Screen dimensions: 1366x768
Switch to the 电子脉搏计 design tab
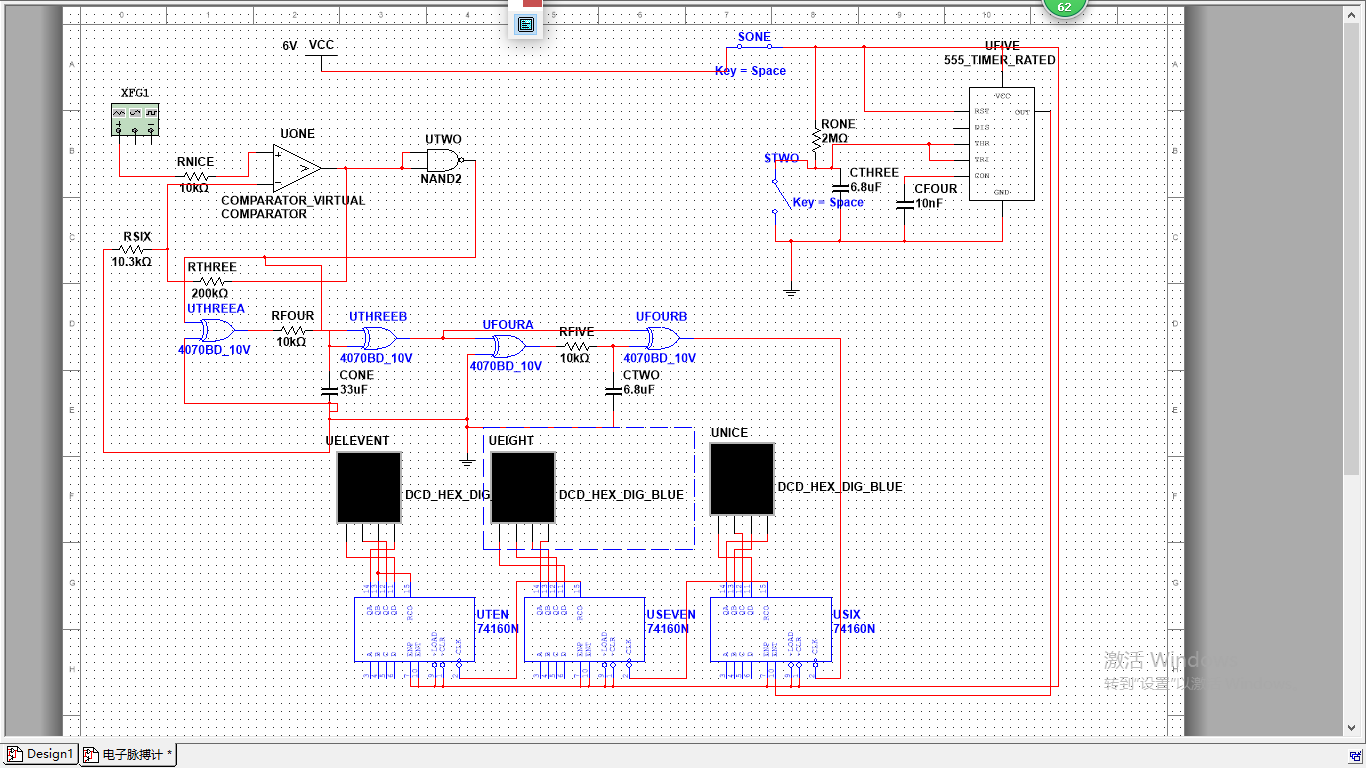click(128, 754)
